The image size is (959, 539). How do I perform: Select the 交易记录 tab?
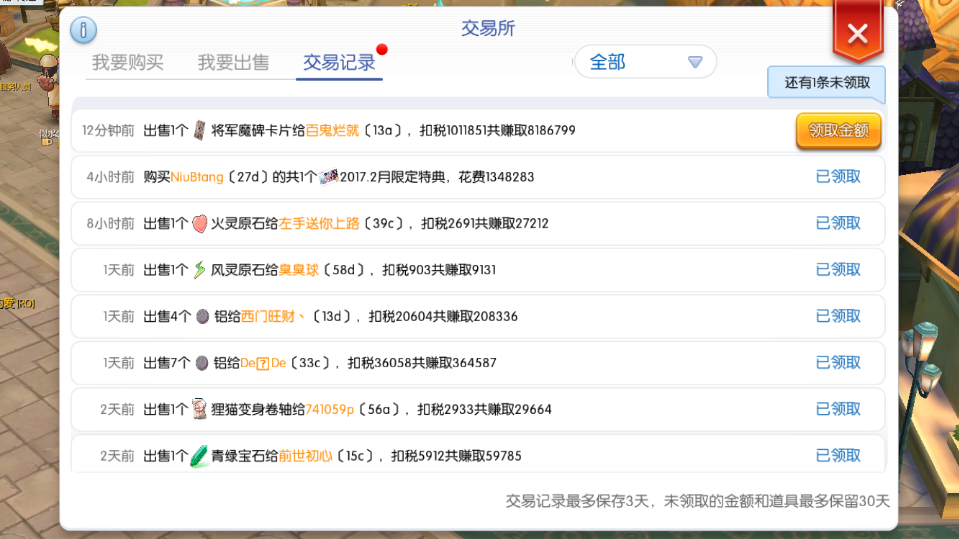click(x=339, y=62)
